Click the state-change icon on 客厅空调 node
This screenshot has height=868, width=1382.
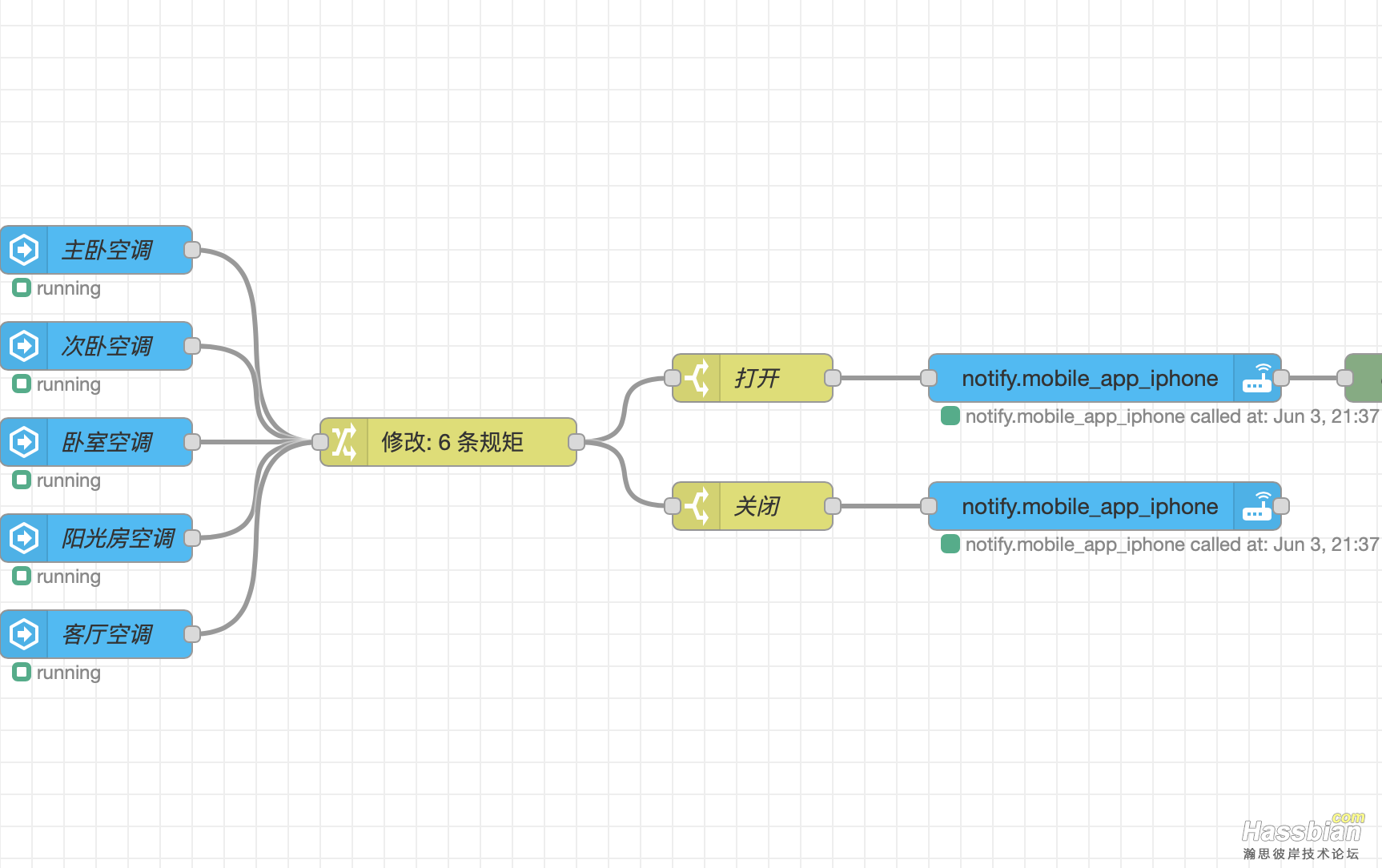[x=24, y=634]
